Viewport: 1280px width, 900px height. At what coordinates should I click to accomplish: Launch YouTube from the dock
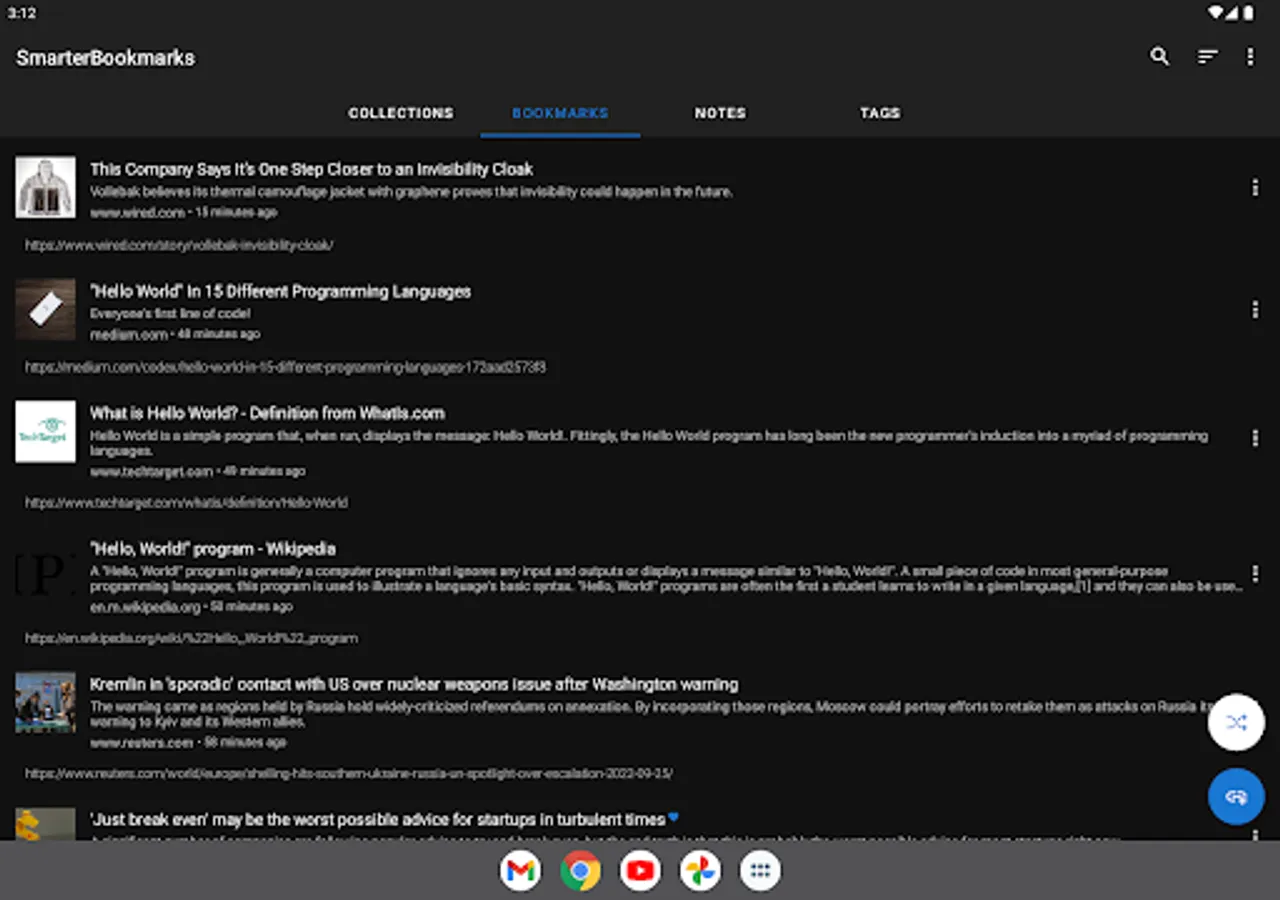640,870
